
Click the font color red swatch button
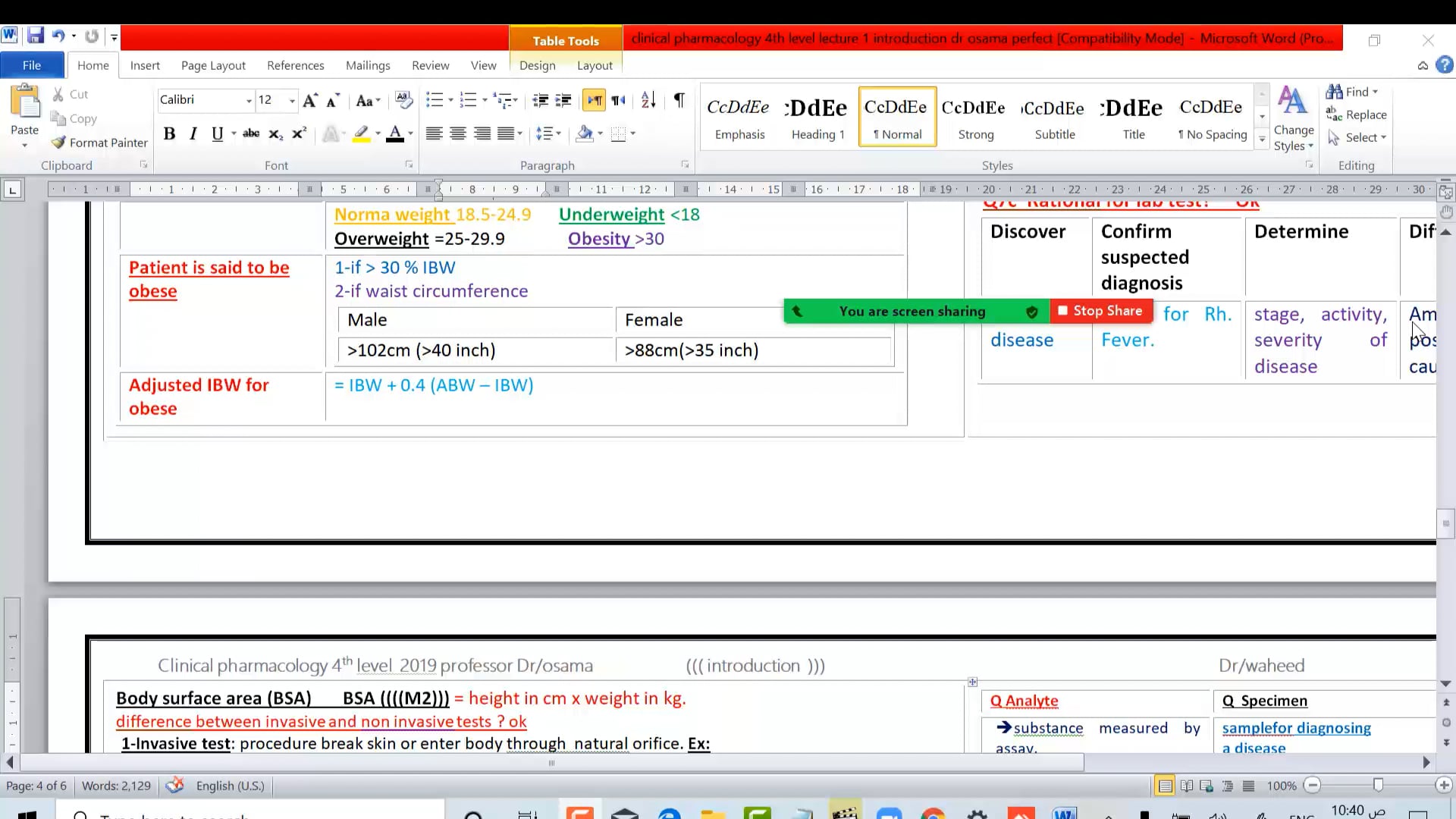395,134
